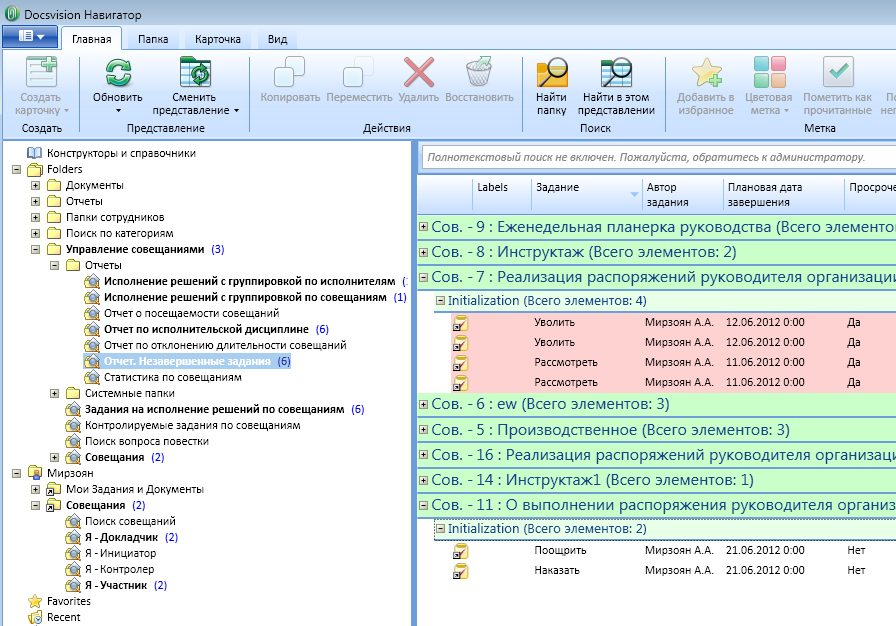Open Отчет по исполнительской дисциплине
This screenshot has height=626, width=896.
tap(206, 329)
